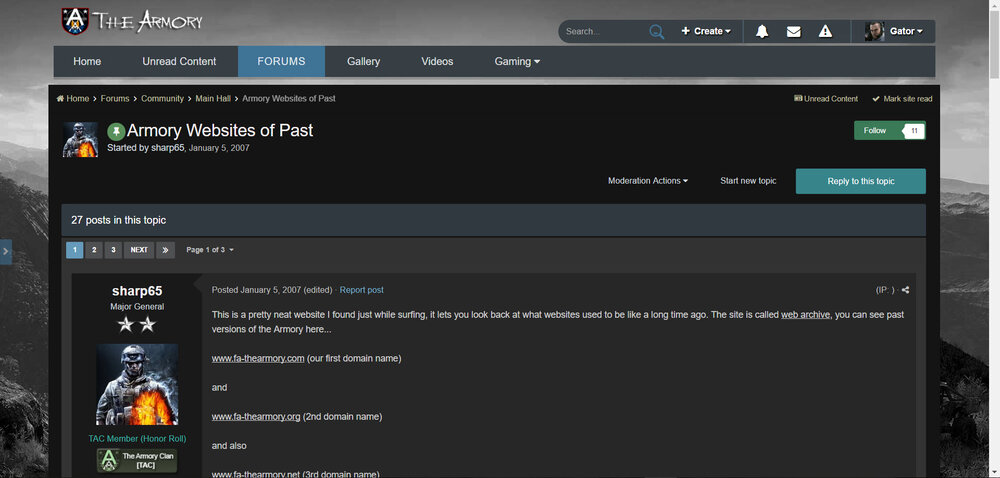The image size is (1000, 478).
Task: Click into the Search field
Action: pos(602,32)
